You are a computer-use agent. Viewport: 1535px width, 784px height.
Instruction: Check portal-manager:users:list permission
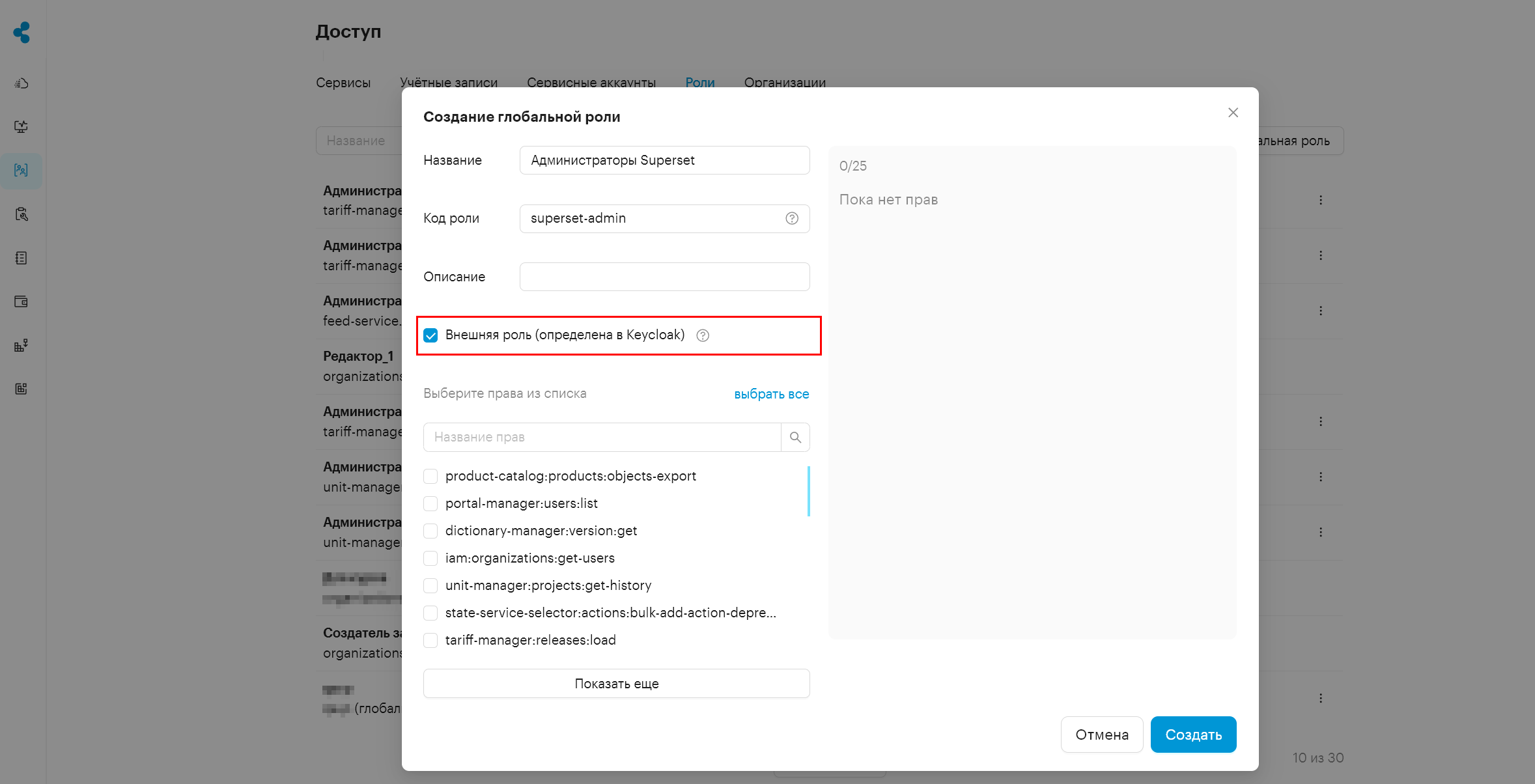430,504
